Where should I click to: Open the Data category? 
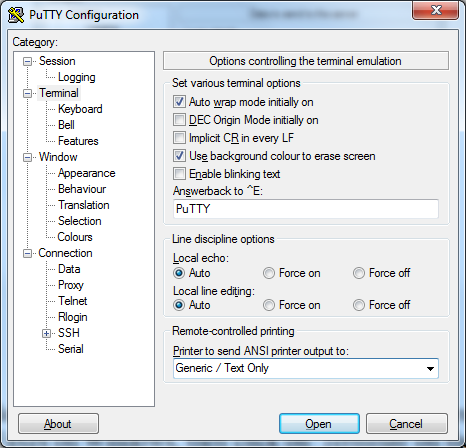pyautogui.click(x=69, y=269)
